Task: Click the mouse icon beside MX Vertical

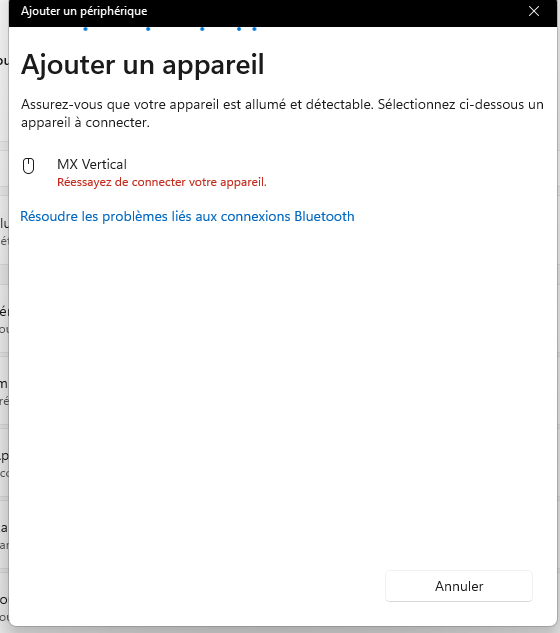Action: click(28, 166)
